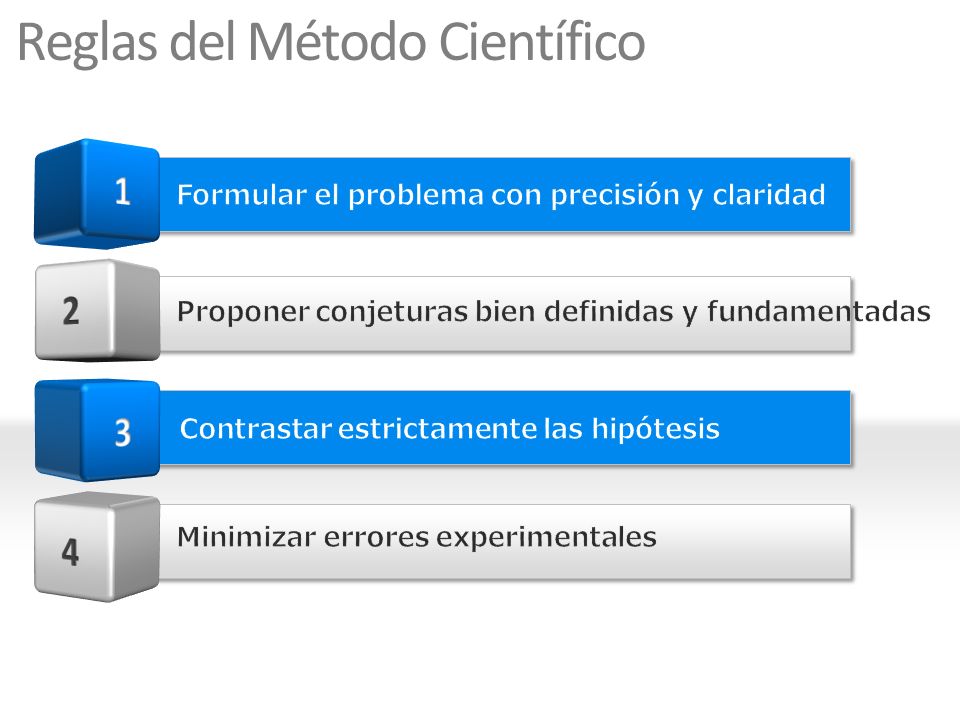This screenshot has width=960, height=720.
Task: Select the Contrastar estrictamente las hipótesis bar
Action: 505,428
